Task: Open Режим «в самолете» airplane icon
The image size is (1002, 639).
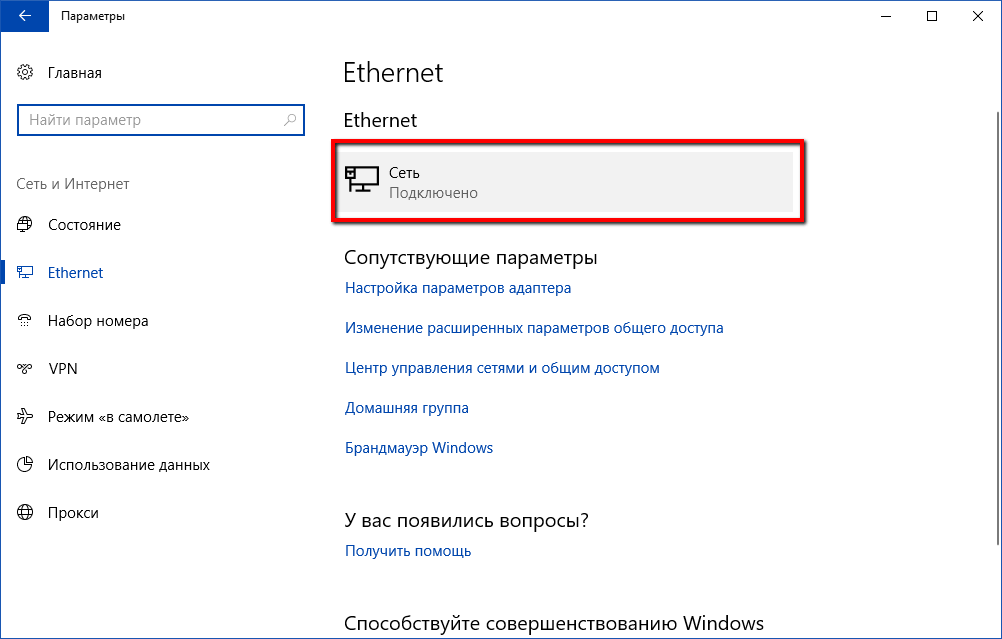Action: [x=24, y=416]
